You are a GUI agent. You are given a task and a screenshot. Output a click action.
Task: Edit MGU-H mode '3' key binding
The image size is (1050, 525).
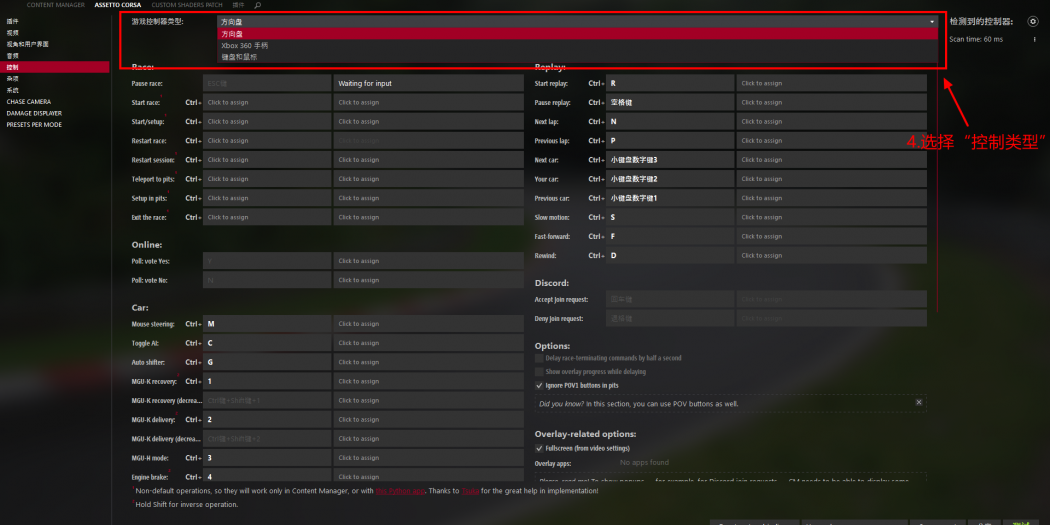tap(267, 458)
